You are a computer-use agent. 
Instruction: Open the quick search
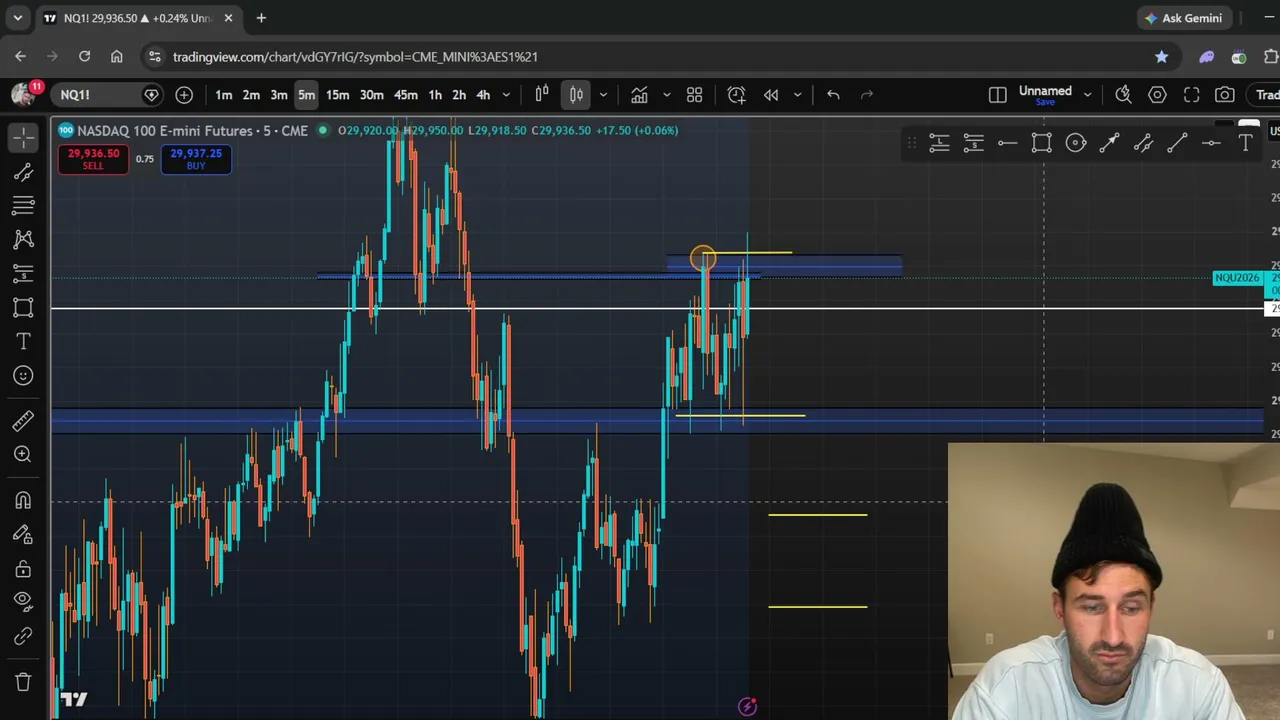click(1124, 95)
